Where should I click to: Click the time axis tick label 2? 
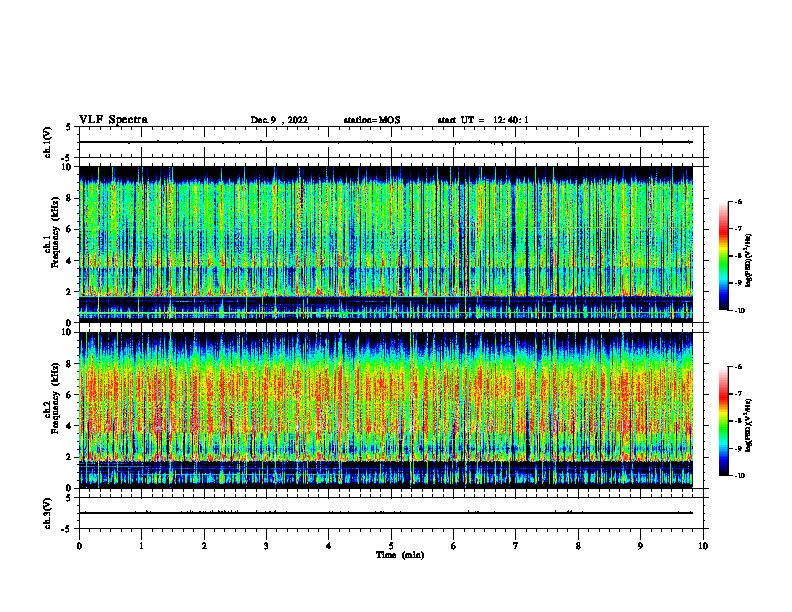coord(204,546)
